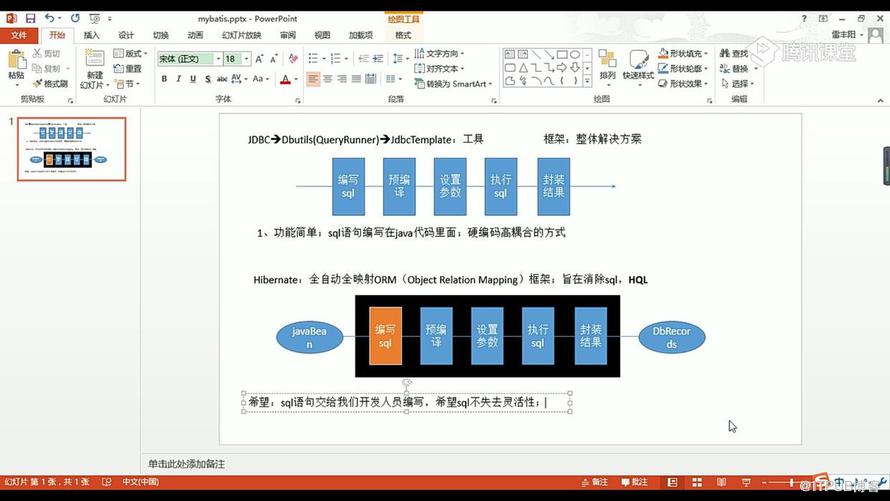Image resolution: width=890 pixels, height=501 pixels.
Task: Switch to the 幻灯片放映 Slide Show tab
Action: tap(242, 35)
